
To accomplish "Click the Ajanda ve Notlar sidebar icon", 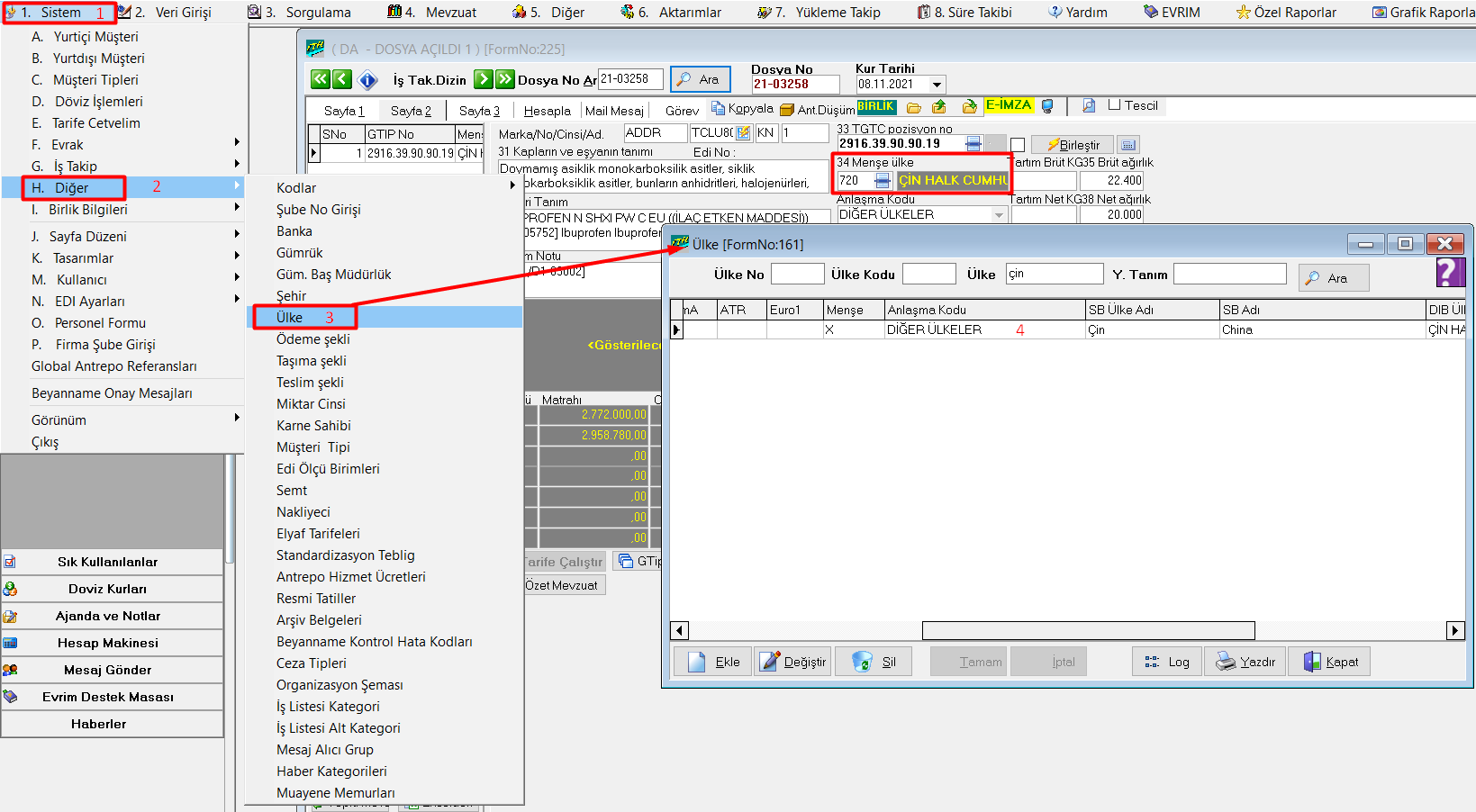I will 10,617.
